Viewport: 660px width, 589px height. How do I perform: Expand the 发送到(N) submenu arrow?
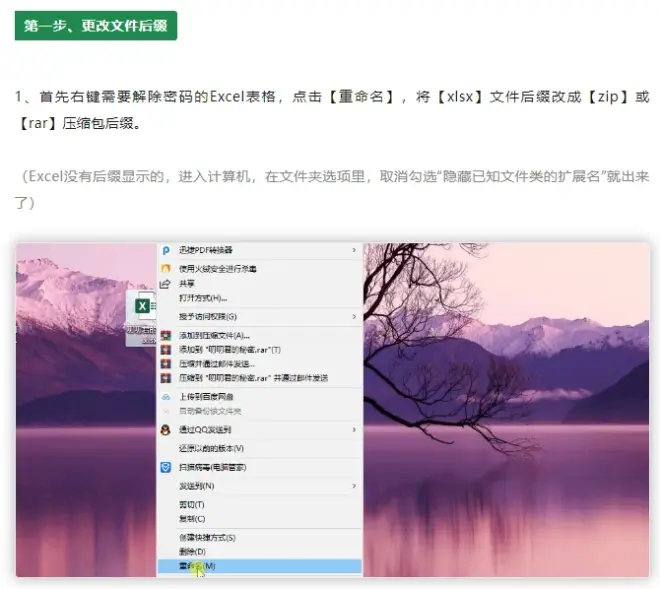click(353, 486)
